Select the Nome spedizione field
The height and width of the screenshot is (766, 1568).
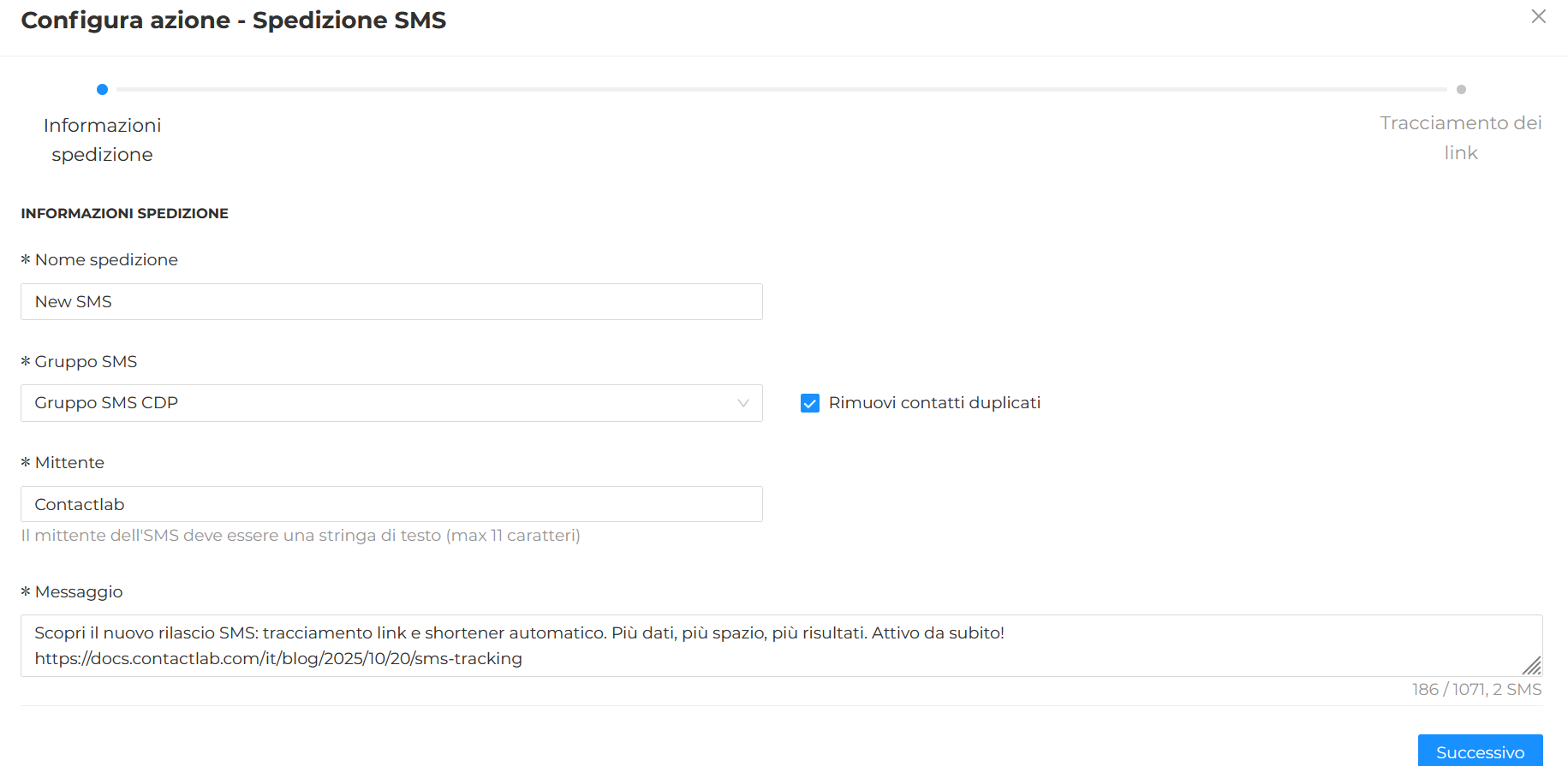(391, 301)
